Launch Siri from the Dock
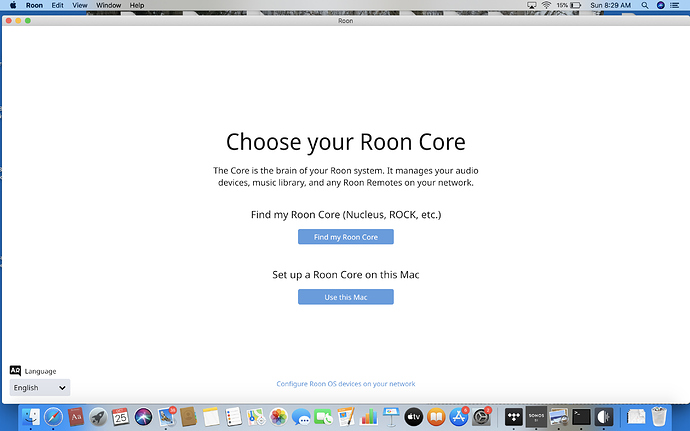Viewport: 690px width, 431px height. [x=143, y=416]
